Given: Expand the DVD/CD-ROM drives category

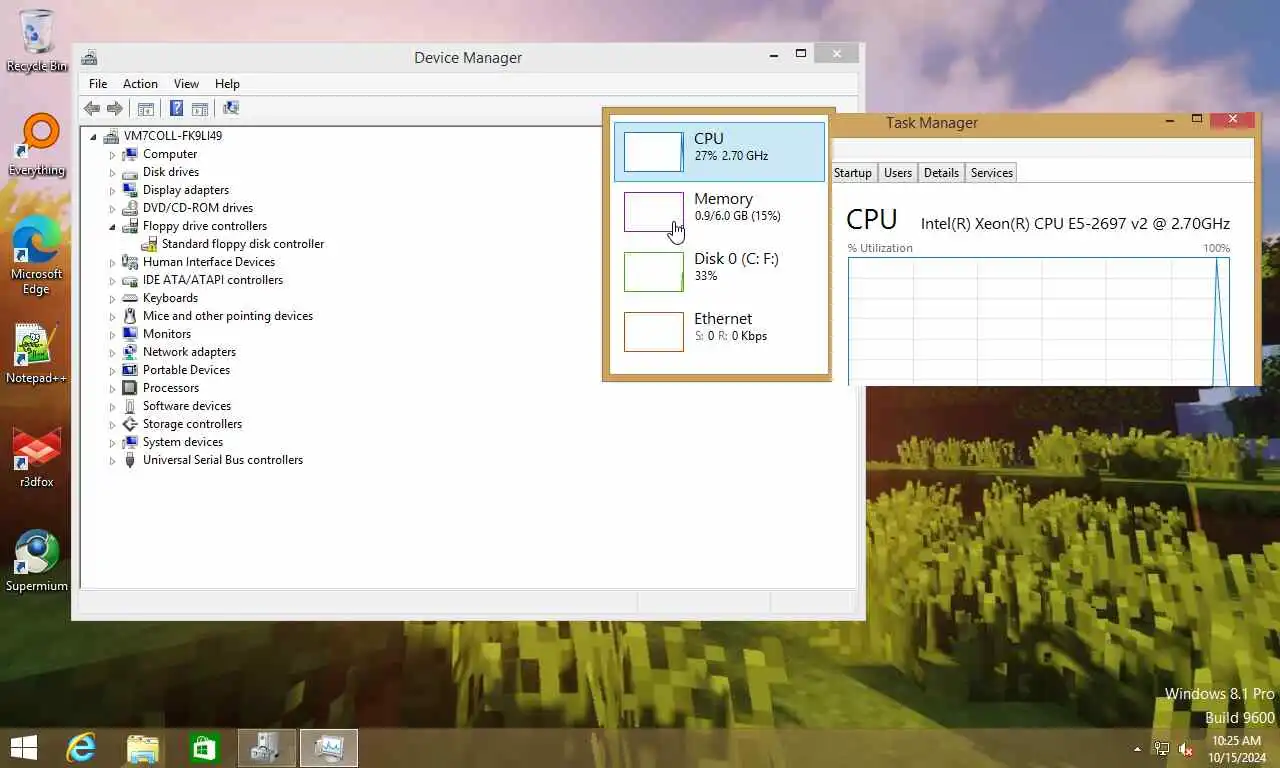Looking at the screenshot, I should click(112, 208).
